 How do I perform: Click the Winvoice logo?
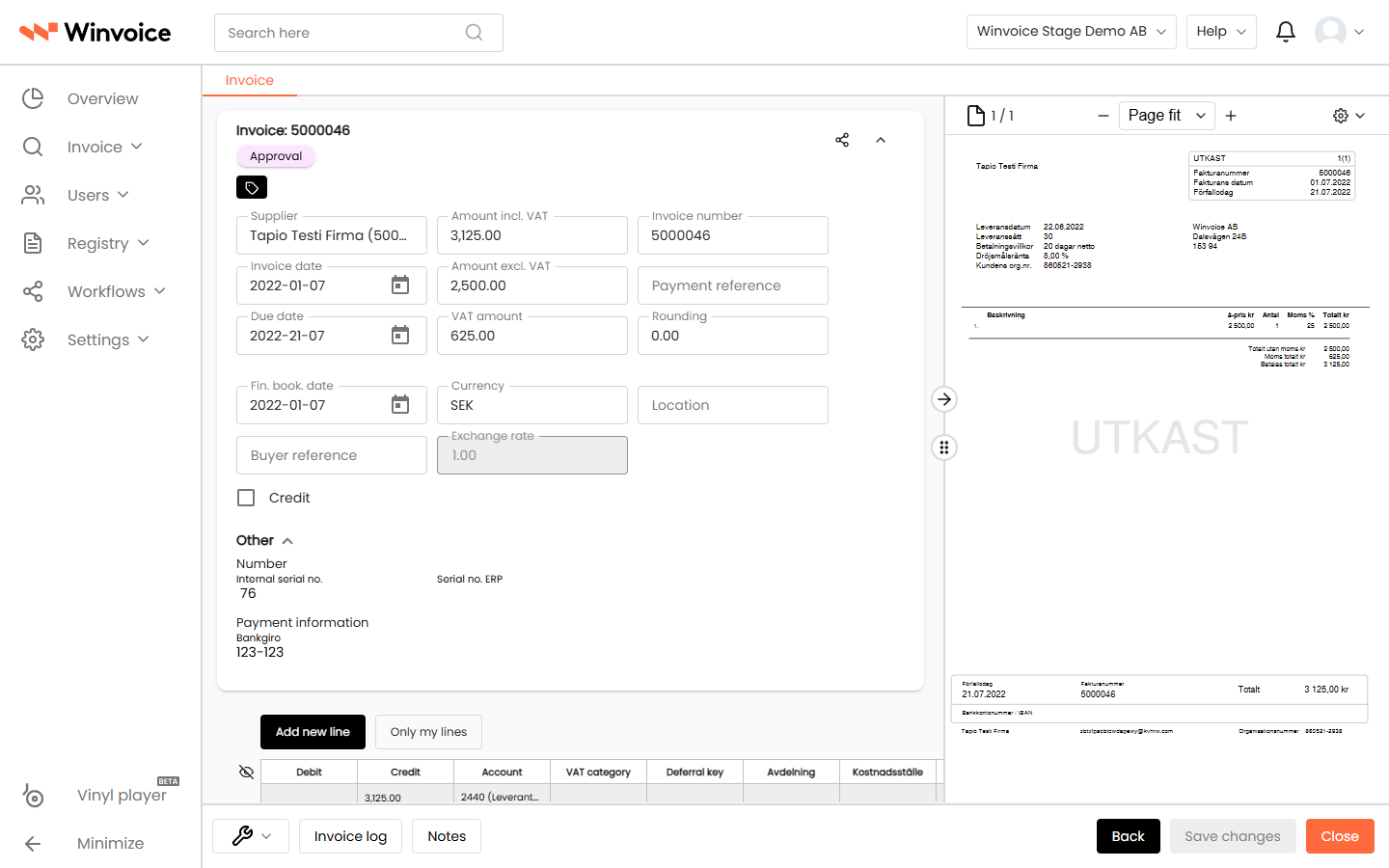coord(95,33)
